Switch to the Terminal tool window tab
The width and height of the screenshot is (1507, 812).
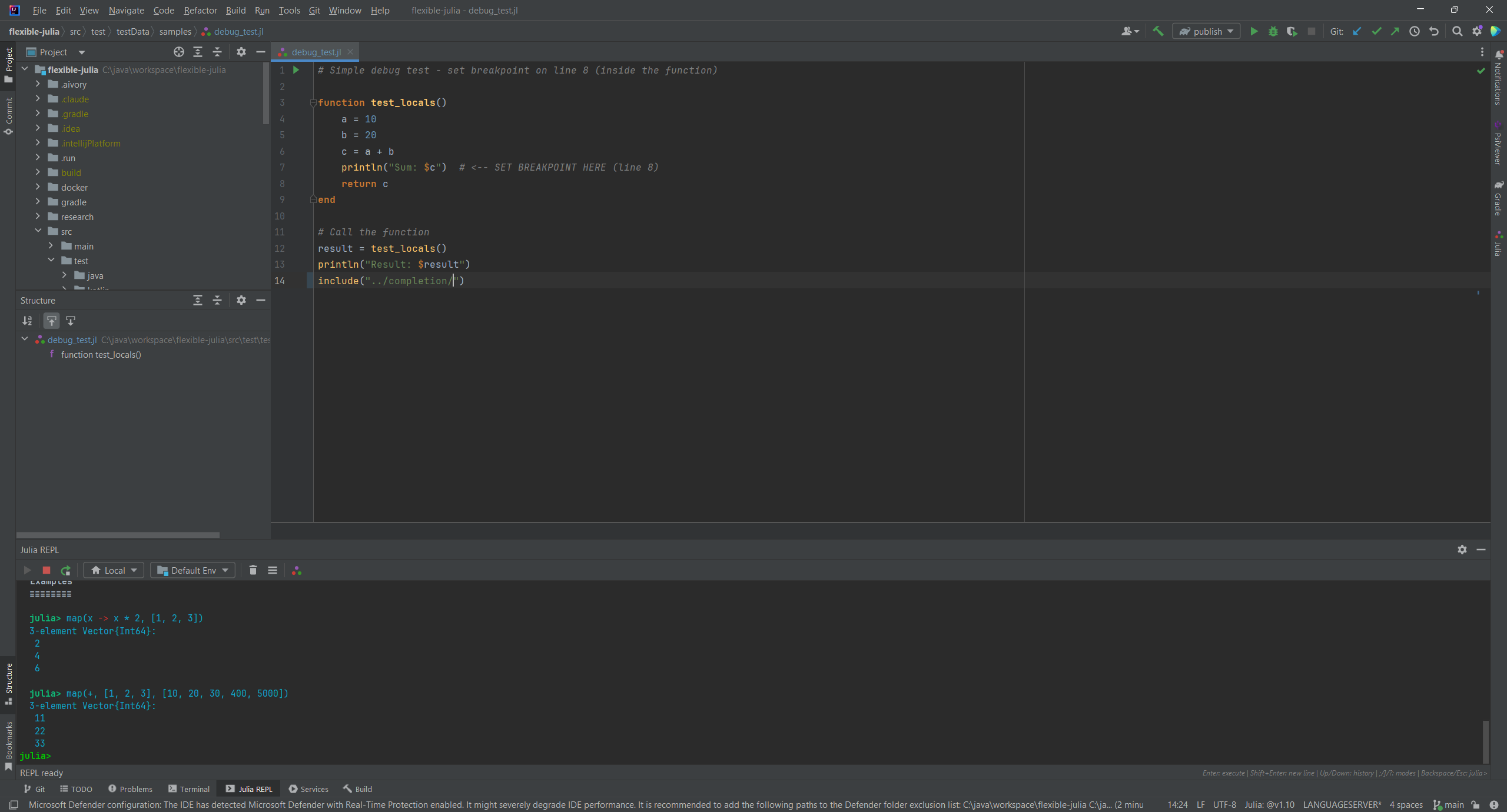pyautogui.click(x=189, y=789)
